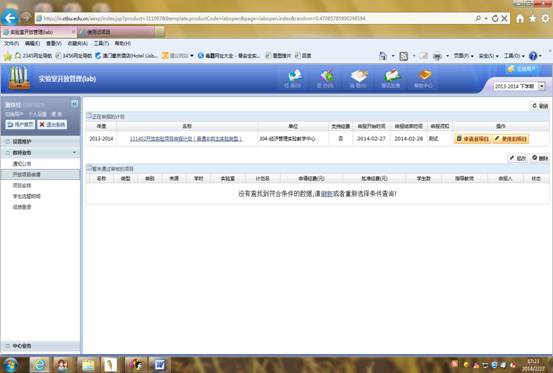Image resolution: width=553 pixels, height=373 pixels.
Task: Expand the 教师业务 sidebar section
Action: point(41,153)
